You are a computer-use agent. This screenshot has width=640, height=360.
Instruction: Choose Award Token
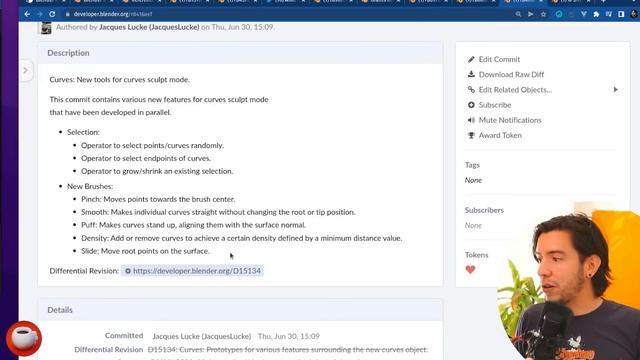click(500, 135)
